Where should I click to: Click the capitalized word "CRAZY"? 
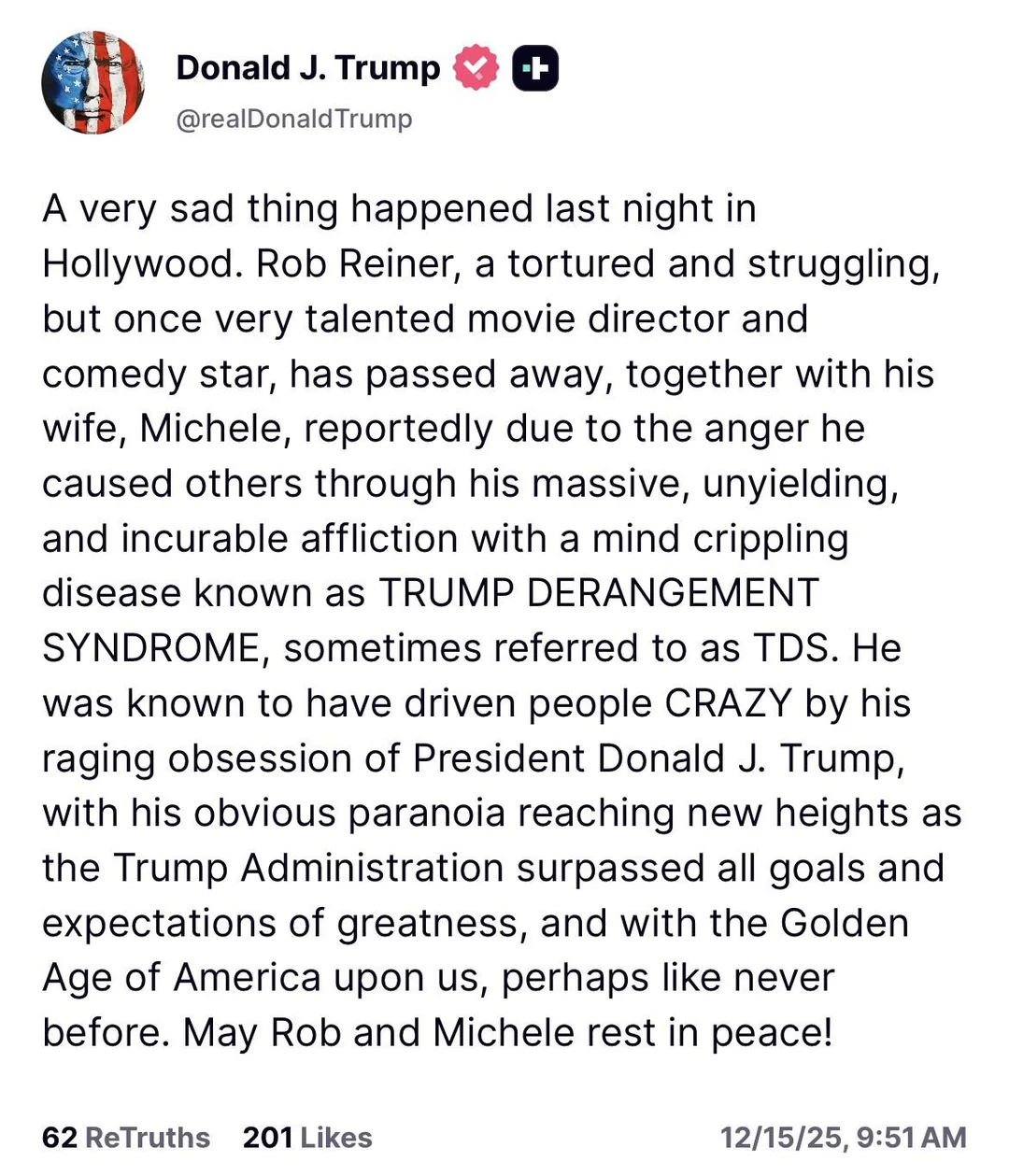pyautogui.click(x=728, y=703)
